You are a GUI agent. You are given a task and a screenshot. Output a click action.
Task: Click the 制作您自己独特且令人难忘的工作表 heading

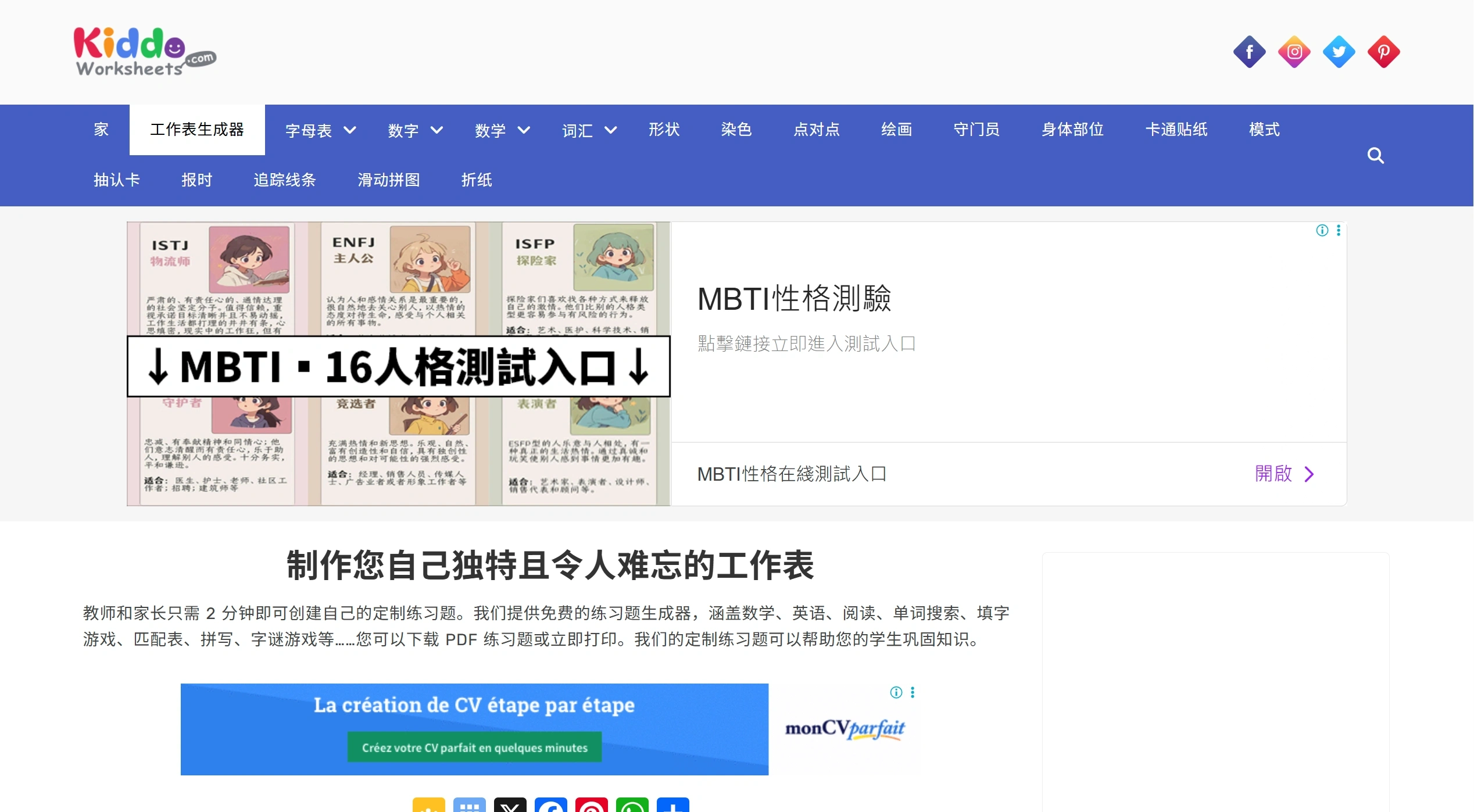point(550,566)
